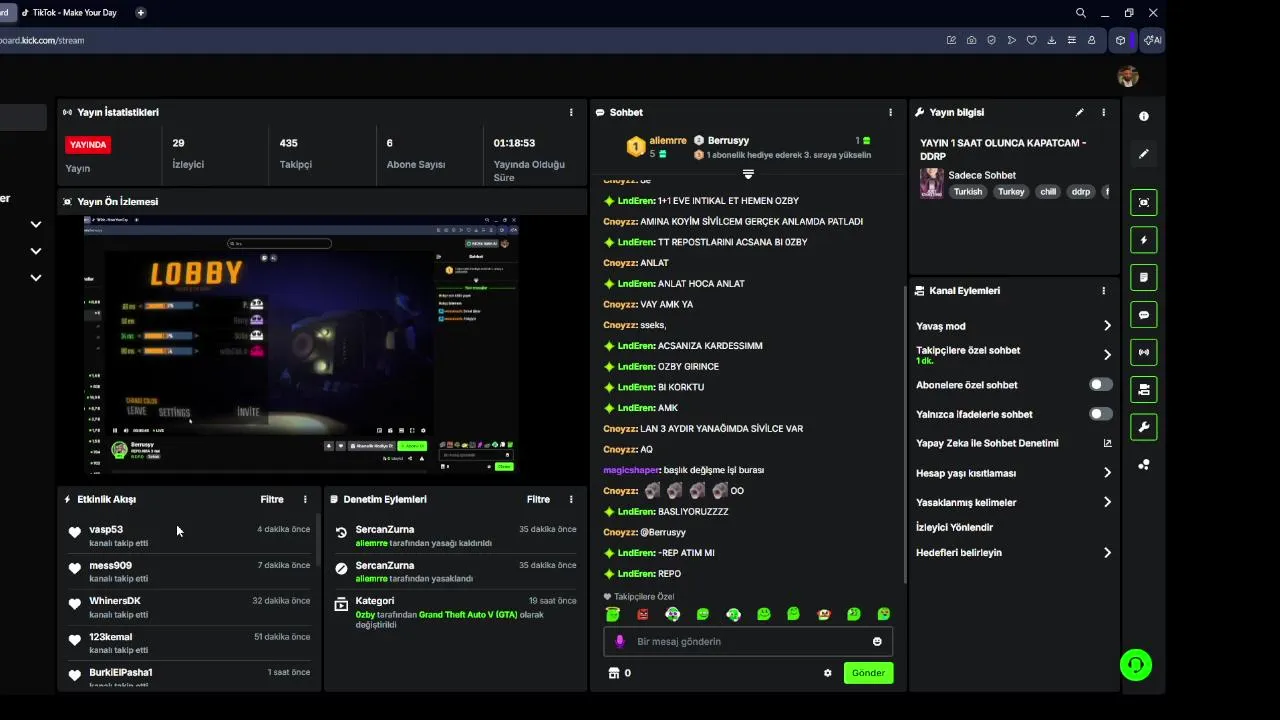Open Sohbet panel options menu
1280x720 pixels.
pyautogui.click(x=891, y=112)
